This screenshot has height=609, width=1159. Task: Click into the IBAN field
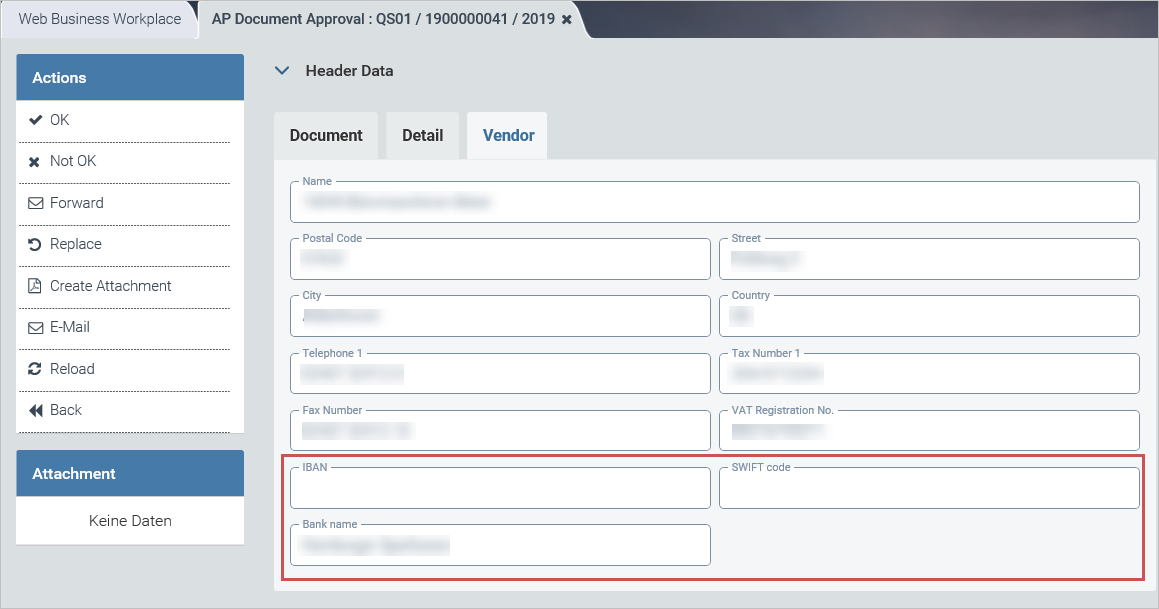point(500,489)
